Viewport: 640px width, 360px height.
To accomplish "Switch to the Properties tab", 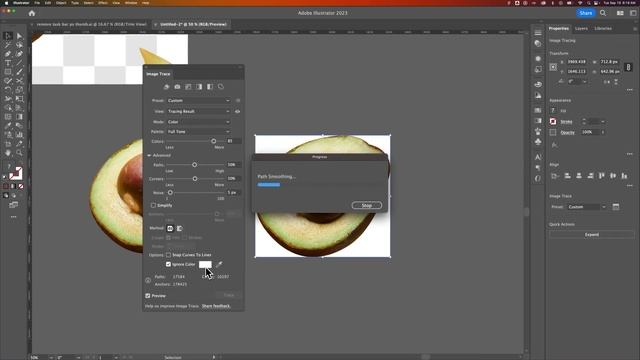I will pyautogui.click(x=559, y=28).
